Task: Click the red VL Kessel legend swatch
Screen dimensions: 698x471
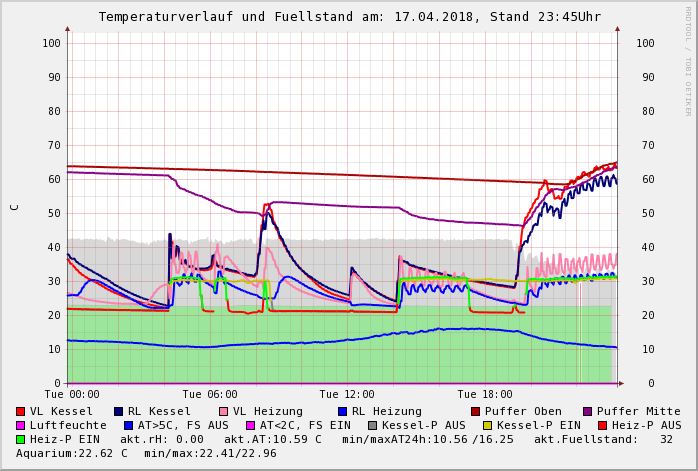Action: tap(21, 411)
